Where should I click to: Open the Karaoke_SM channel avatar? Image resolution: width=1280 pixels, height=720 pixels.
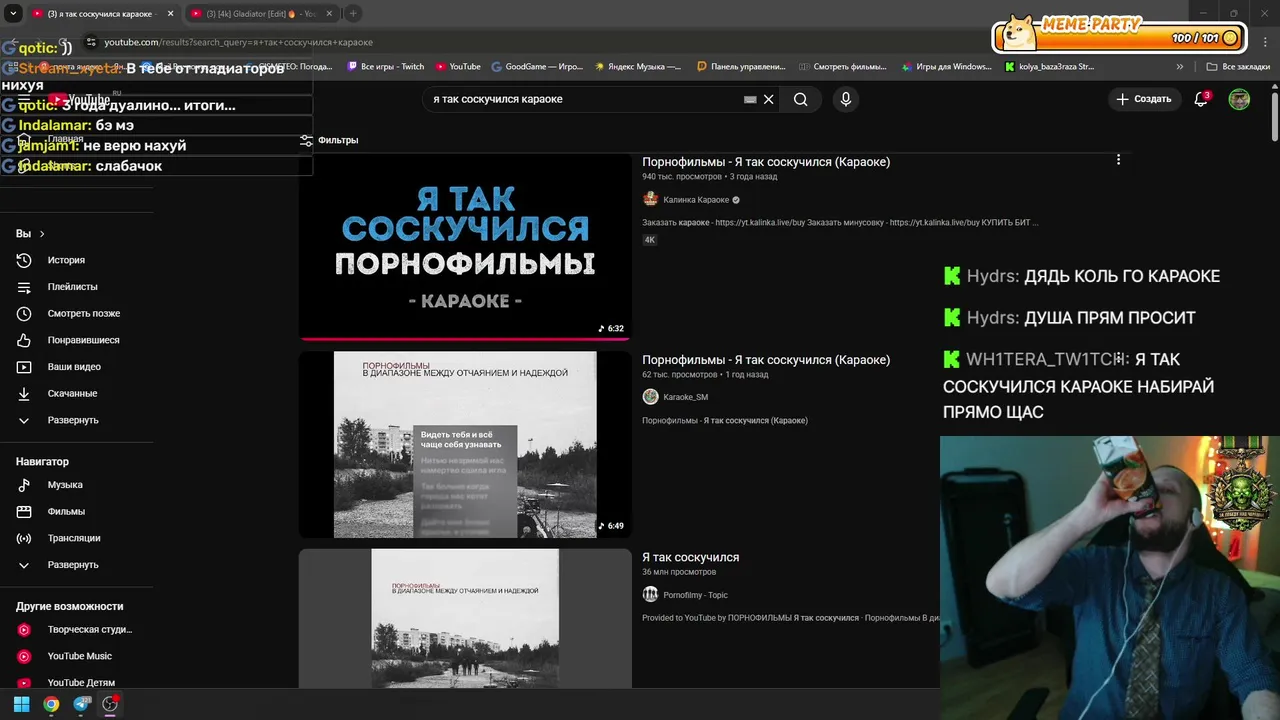[x=650, y=397]
